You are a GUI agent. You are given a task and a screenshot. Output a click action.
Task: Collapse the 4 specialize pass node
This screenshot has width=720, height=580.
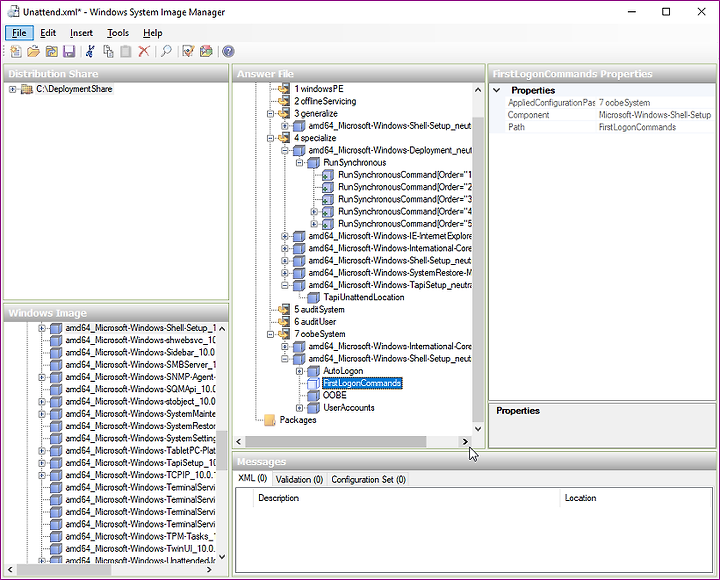270,138
